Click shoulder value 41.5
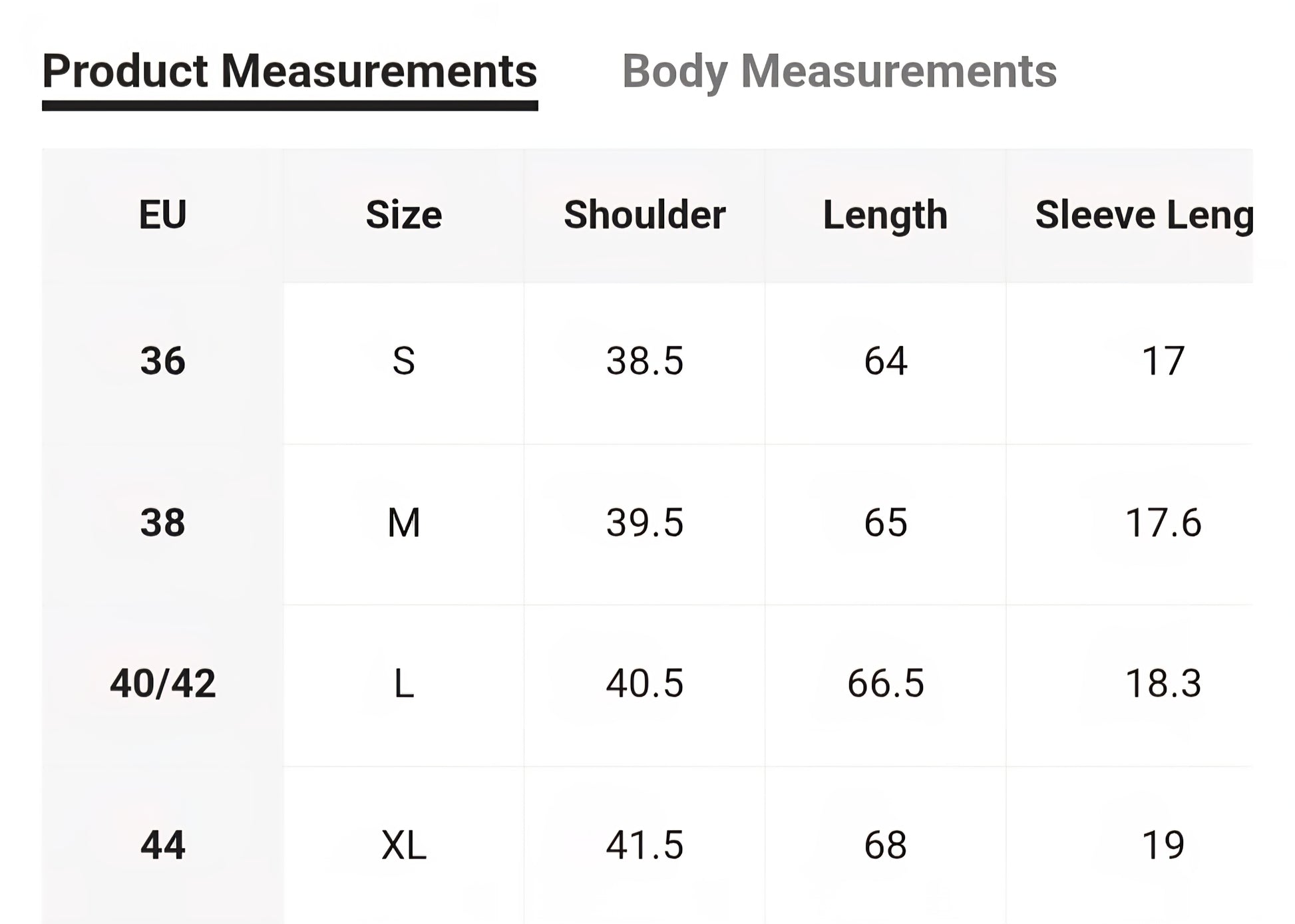The image size is (1295, 924). coord(644,846)
